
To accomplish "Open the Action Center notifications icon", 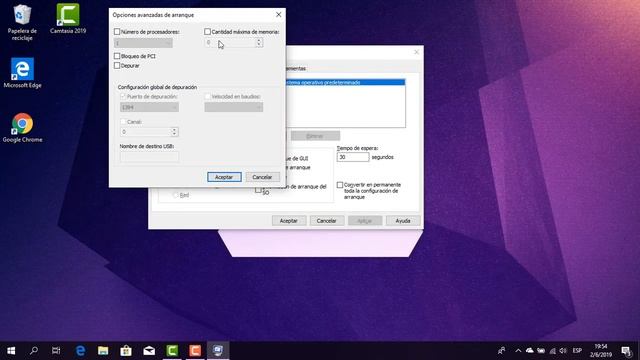I will (x=626, y=351).
